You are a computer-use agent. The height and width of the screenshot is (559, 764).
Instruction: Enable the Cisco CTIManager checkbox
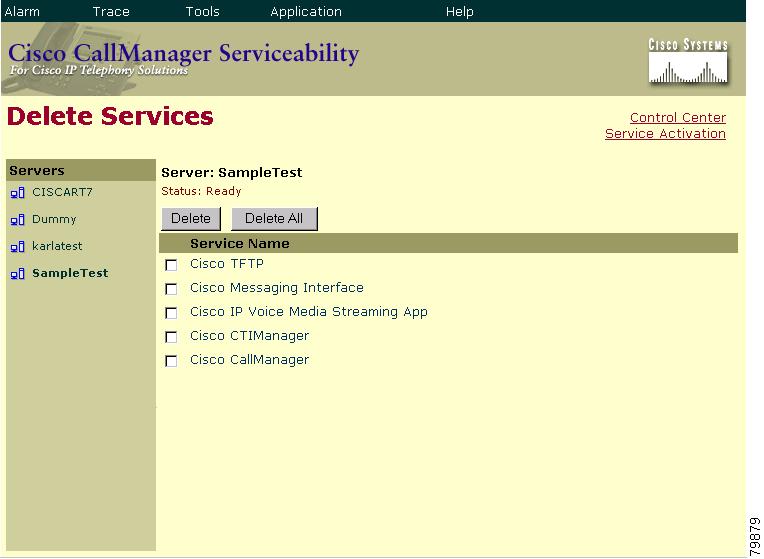171,337
